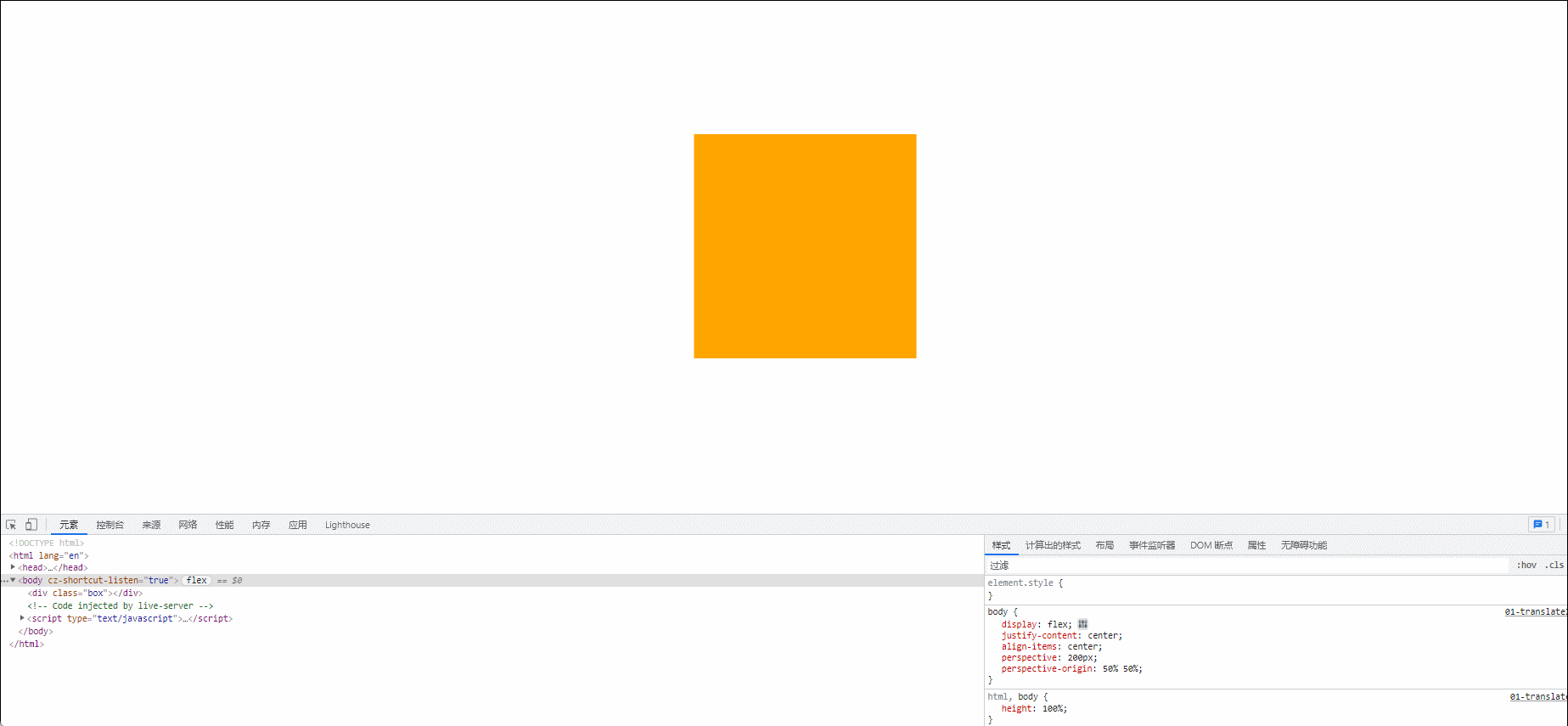Open the DOM 断点 tab

(x=1211, y=545)
